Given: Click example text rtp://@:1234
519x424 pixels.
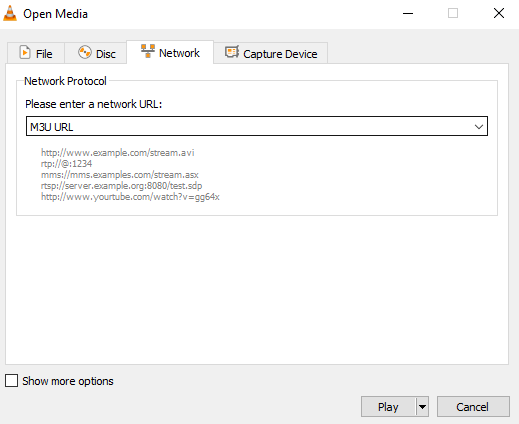Looking at the screenshot, I should [x=66, y=164].
